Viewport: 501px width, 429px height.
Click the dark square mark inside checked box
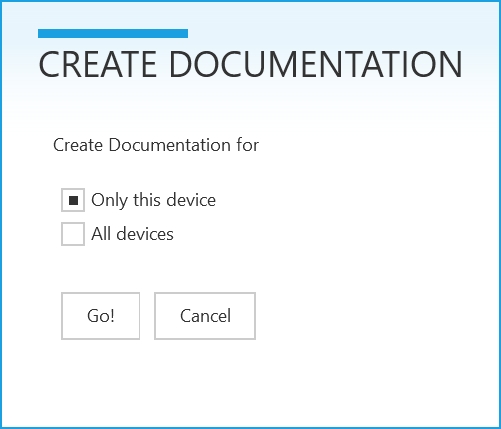pyautogui.click(x=73, y=200)
